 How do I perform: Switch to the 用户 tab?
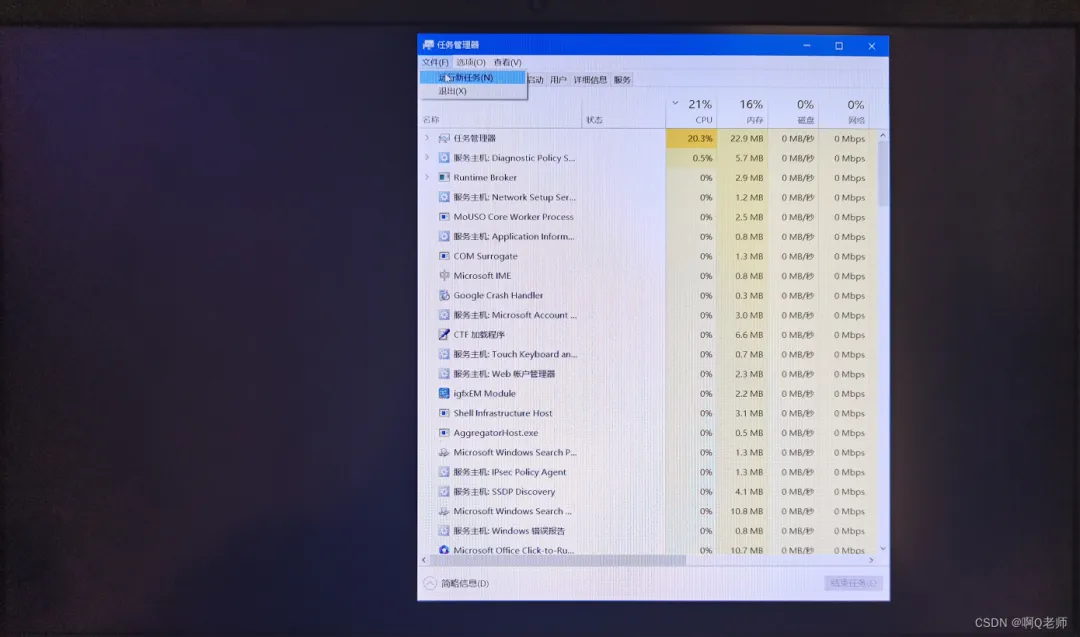[557, 79]
